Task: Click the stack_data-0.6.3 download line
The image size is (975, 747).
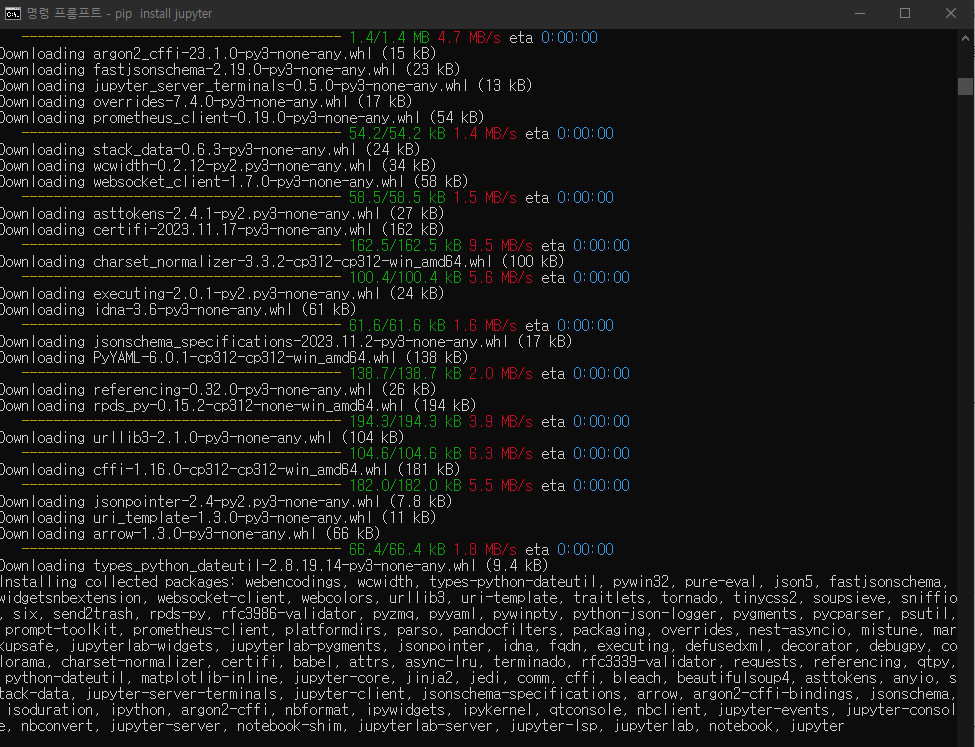Action: pyautogui.click(x=210, y=150)
